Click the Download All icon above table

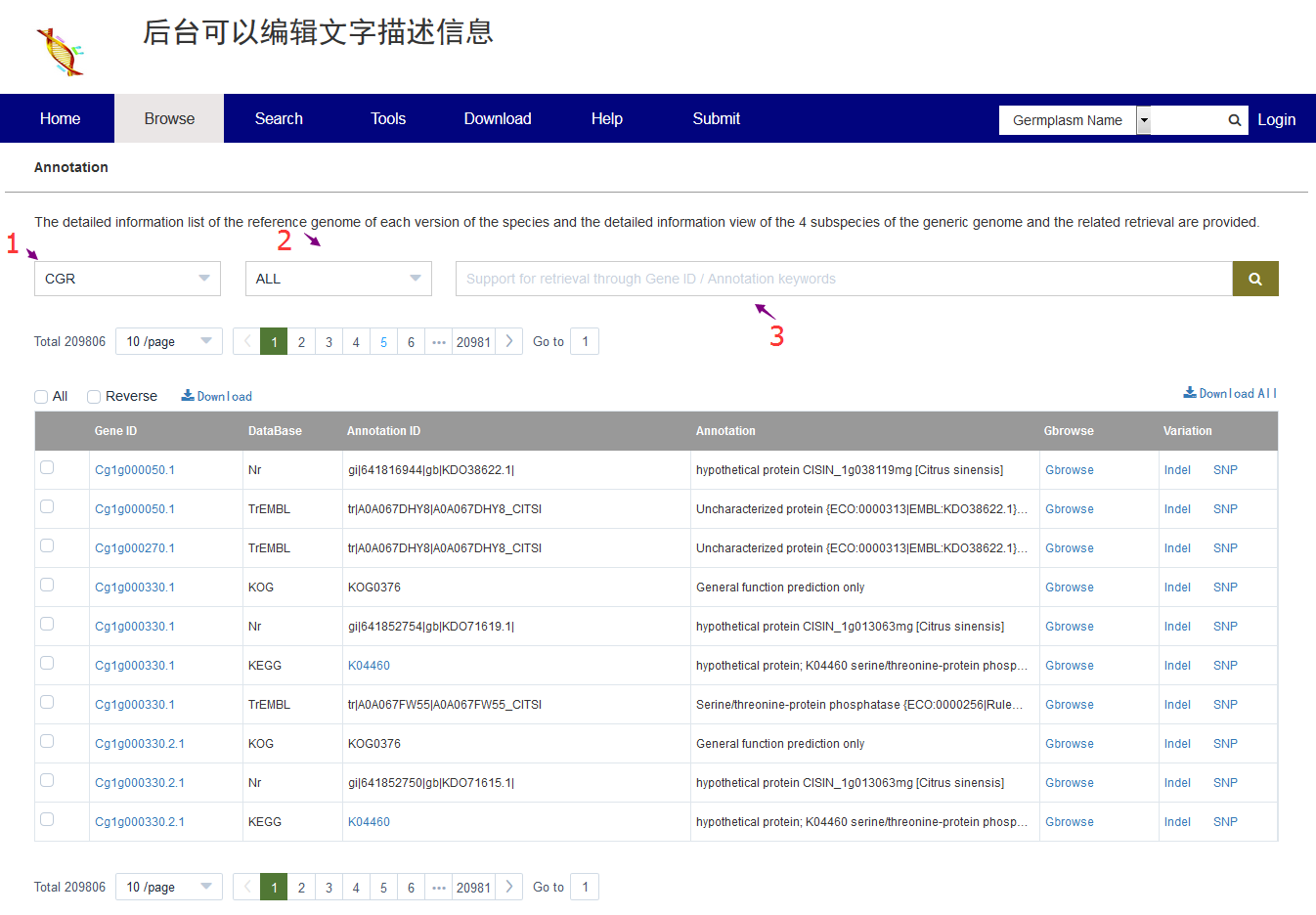(x=1190, y=393)
